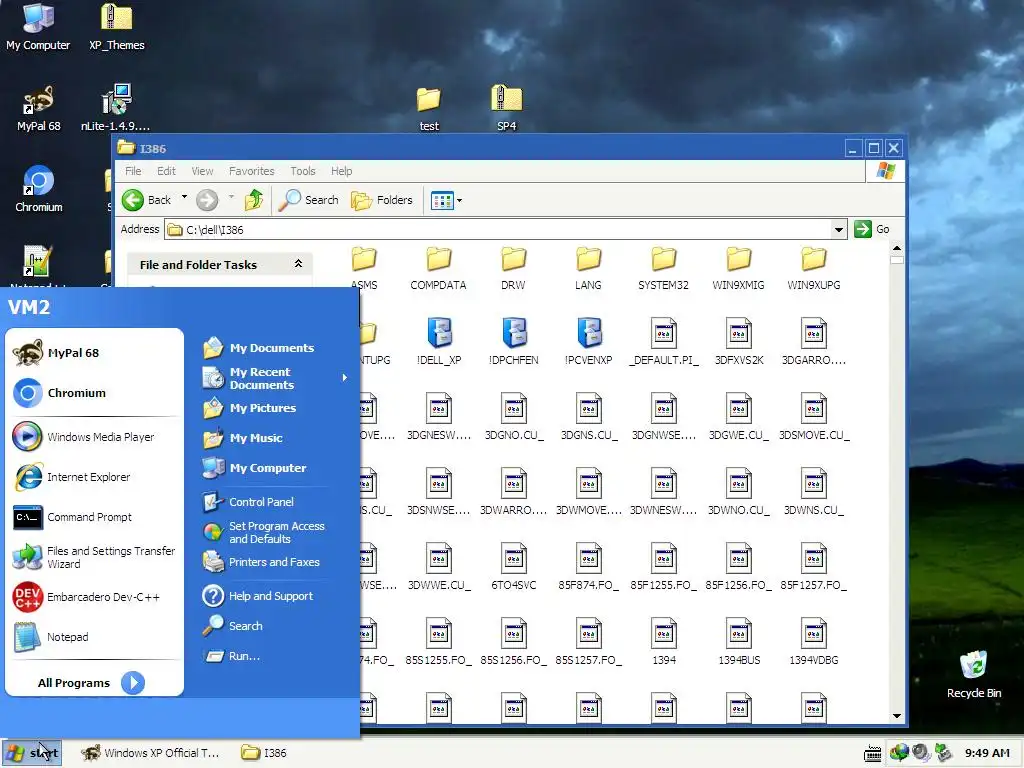
Task: Switch to Windows XP Official taskbar window
Action: pyautogui.click(x=151, y=753)
